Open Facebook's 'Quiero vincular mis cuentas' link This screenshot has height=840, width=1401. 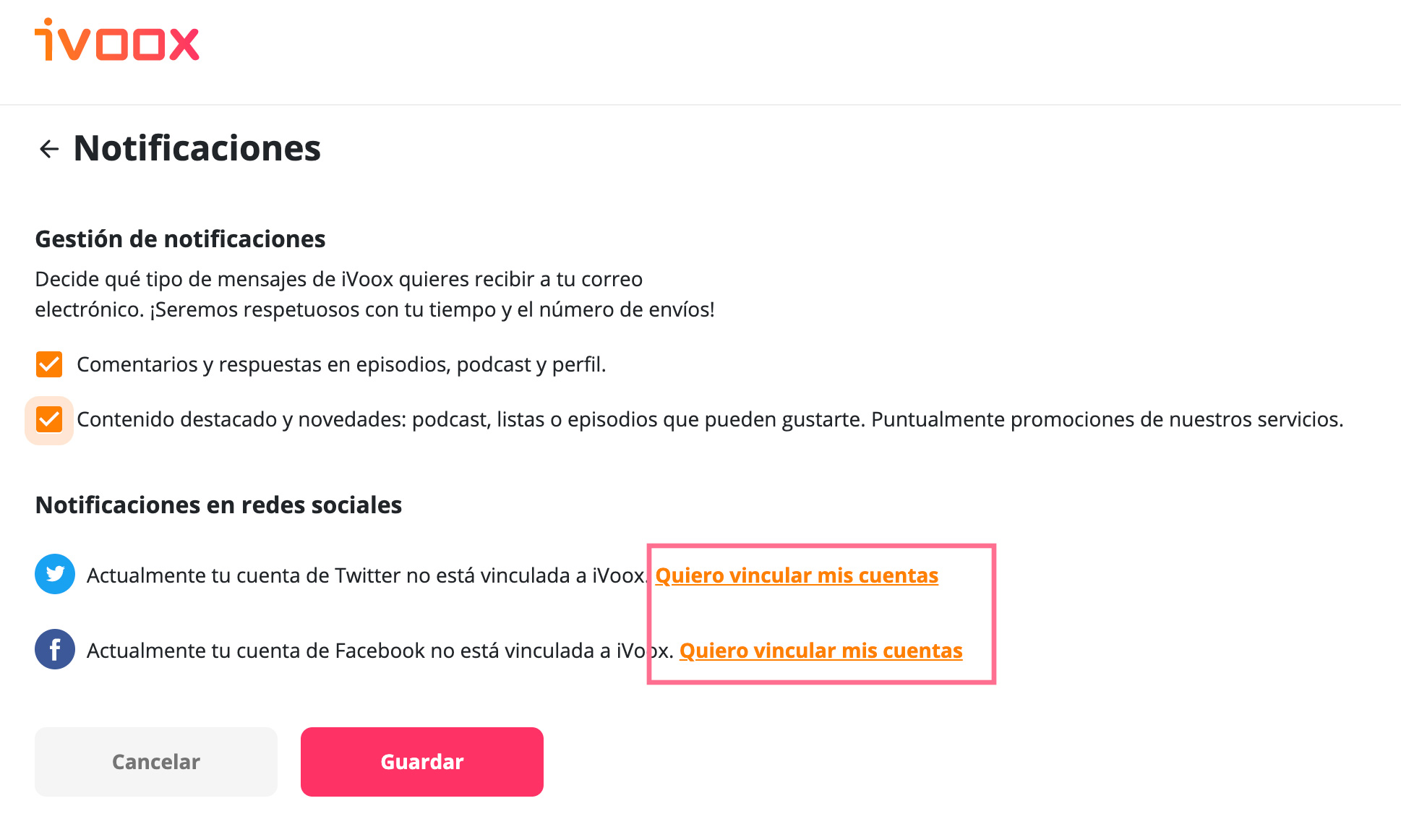821,651
